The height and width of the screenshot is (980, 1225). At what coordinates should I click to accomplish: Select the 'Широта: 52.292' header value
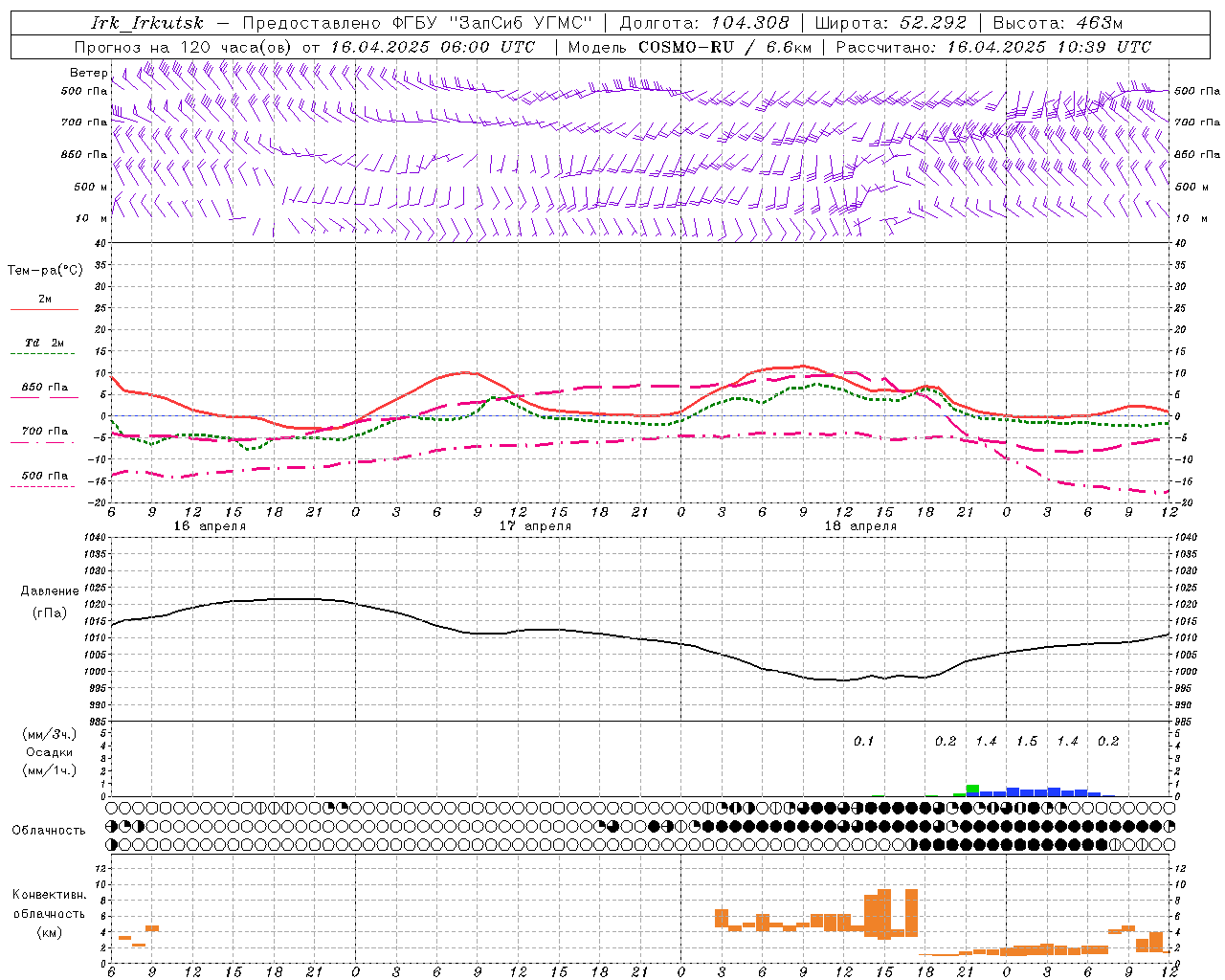point(891,23)
